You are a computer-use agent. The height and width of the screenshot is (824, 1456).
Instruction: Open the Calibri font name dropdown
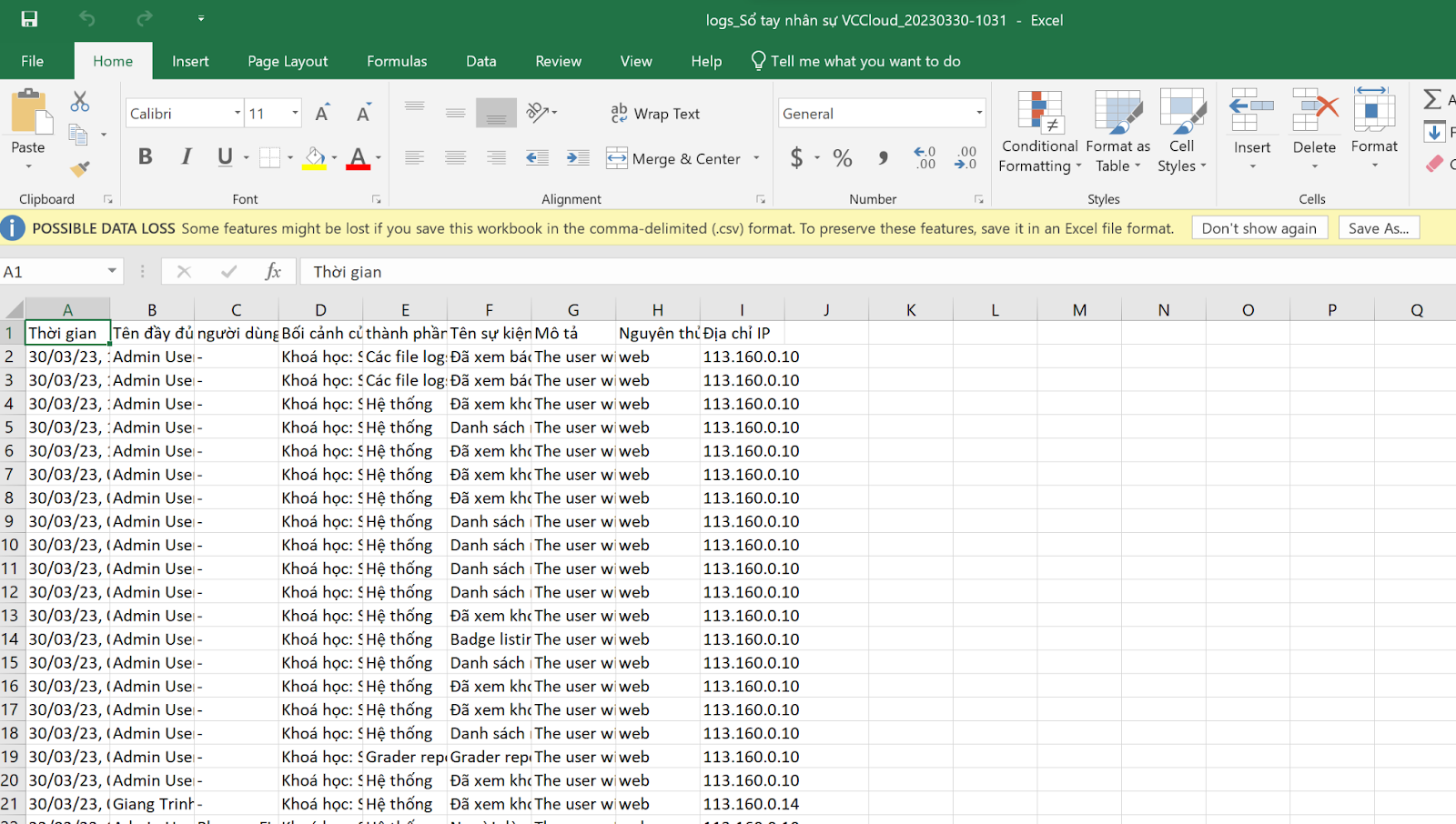(238, 114)
